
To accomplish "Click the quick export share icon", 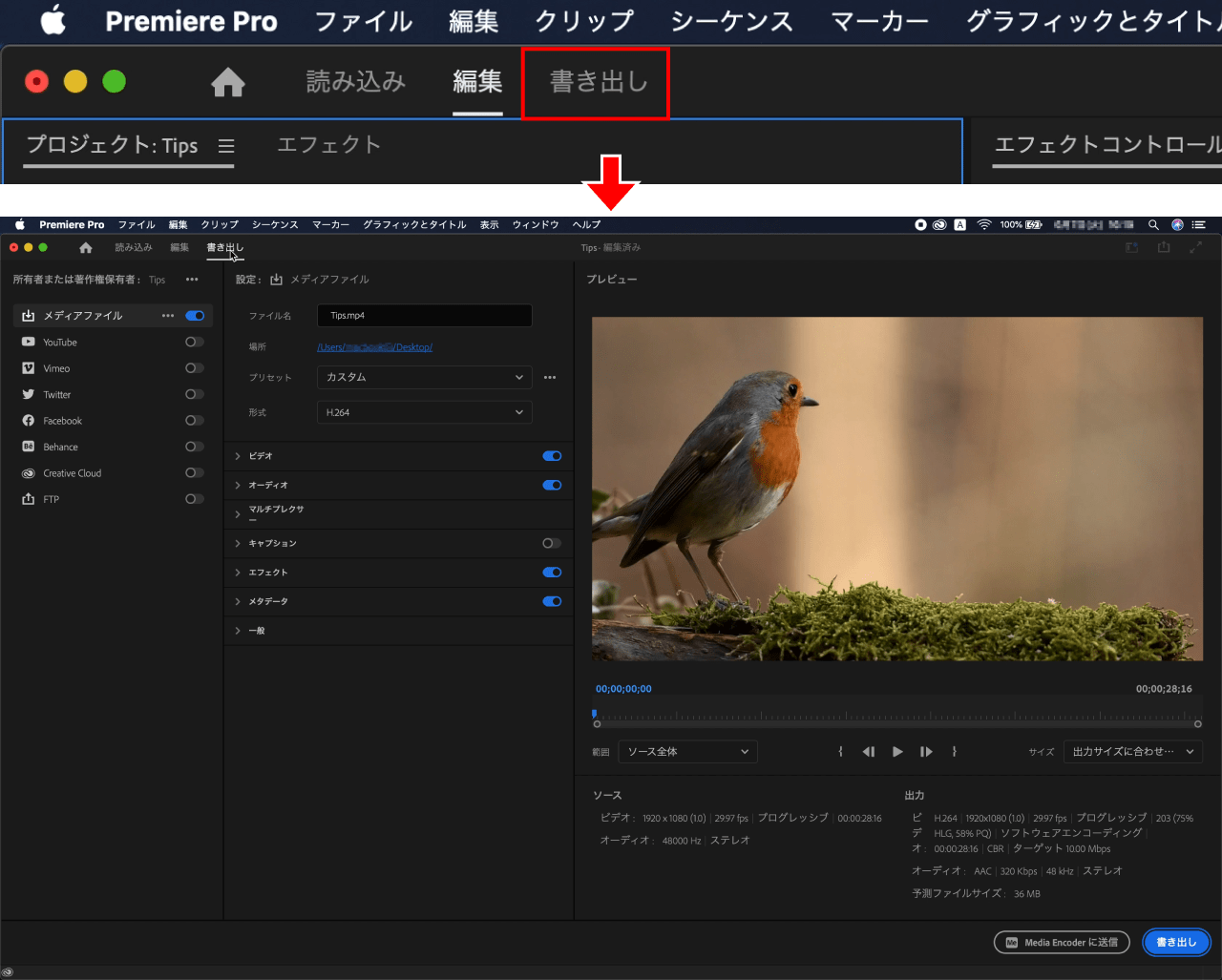I will tap(1164, 247).
